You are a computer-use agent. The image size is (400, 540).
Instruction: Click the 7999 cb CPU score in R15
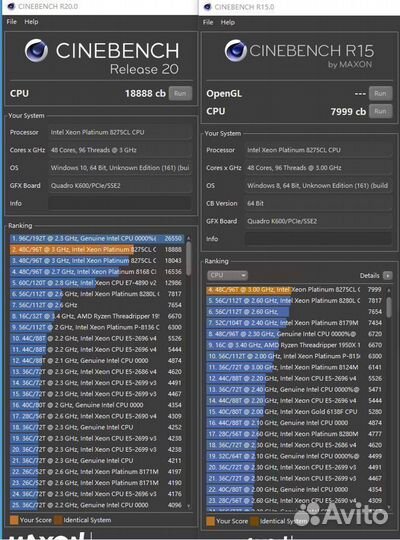[x=348, y=112]
